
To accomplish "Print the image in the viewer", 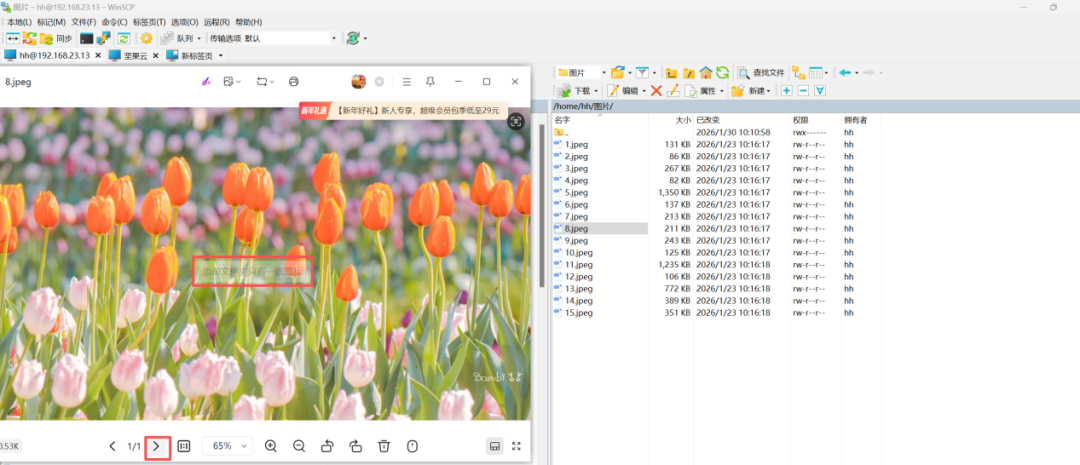I will [x=294, y=81].
